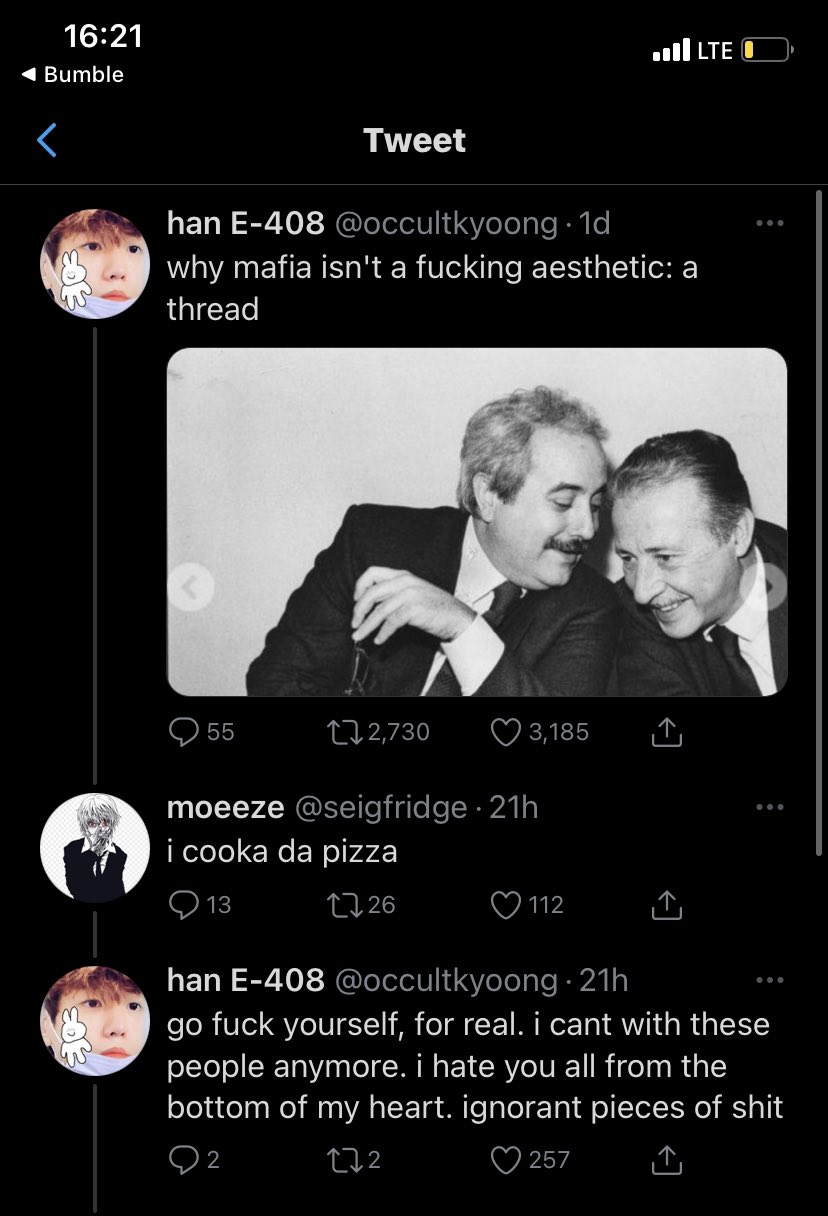This screenshot has width=828, height=1216.
Task: Open more options on moeeze's tweet
Action: click(x=769, y=807)
